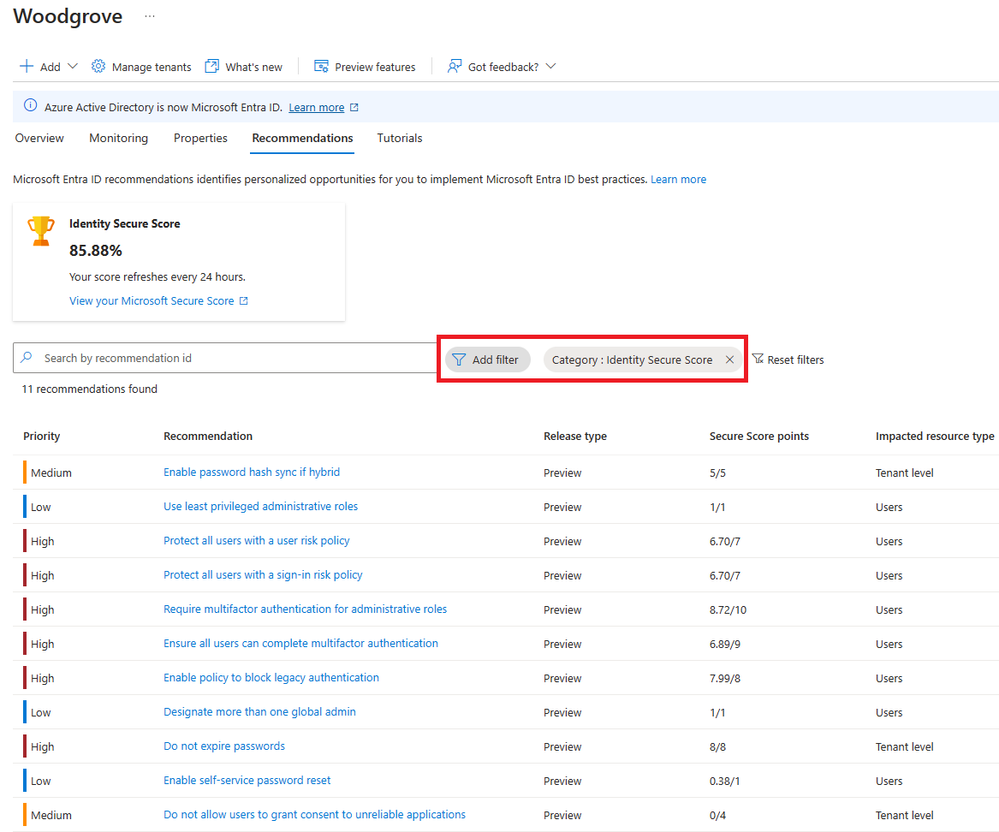
Task: Click the Recommendation column header
Action: (x=208, y=436)
